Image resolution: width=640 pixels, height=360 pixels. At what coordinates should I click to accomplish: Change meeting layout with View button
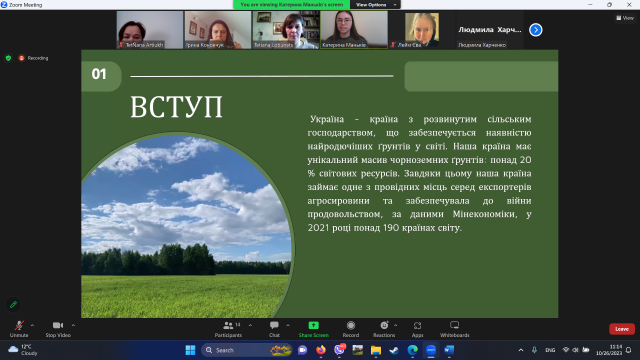(x=625, y=18)
